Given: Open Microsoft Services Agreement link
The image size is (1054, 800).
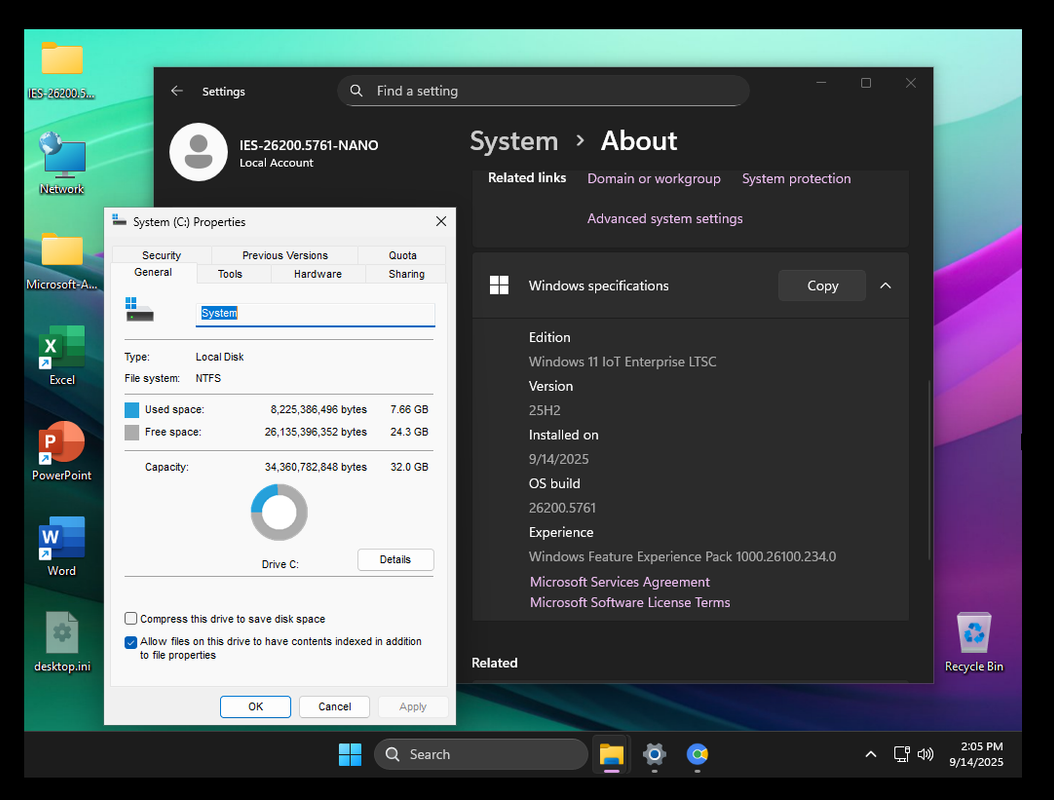Looking at the screenshot, I should (x=619, y=582).
